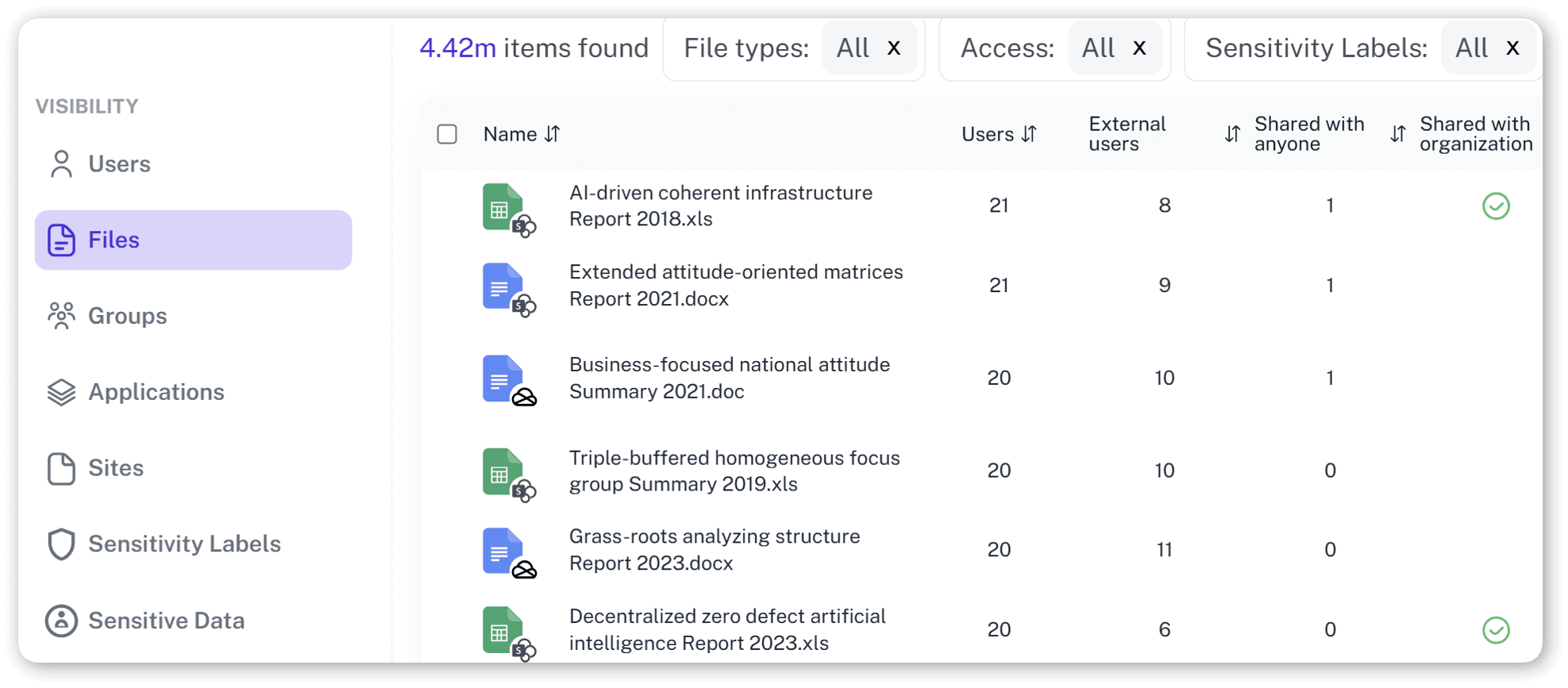Click the Sites page icon in sidebar
Image resolution: width=1568 pixels, height=688 pixels.
61,468
